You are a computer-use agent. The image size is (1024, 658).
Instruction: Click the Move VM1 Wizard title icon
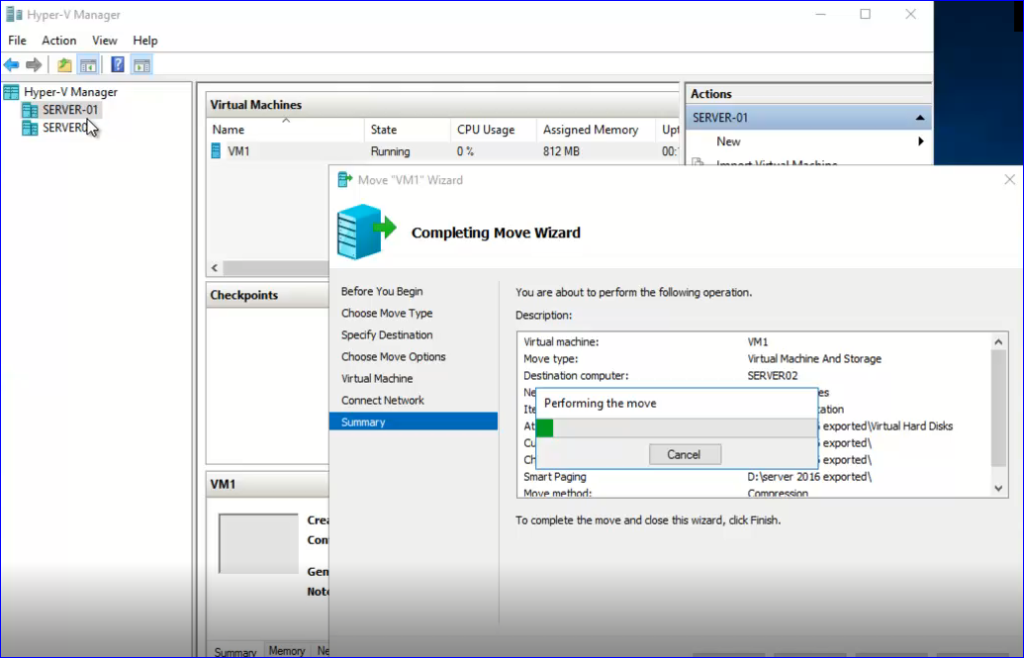345,180
